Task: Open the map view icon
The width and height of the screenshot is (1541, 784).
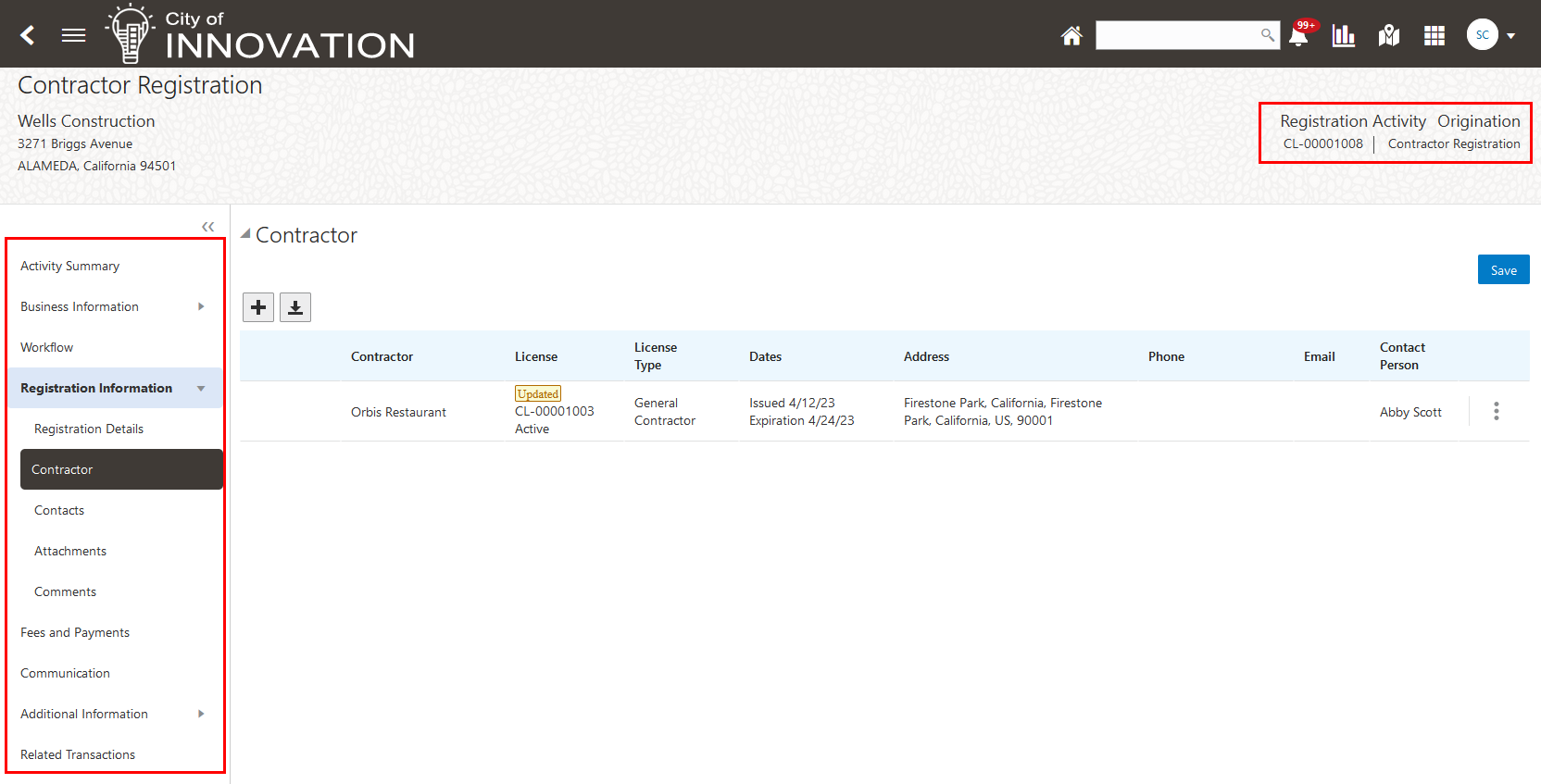Action: [1388, 35]
